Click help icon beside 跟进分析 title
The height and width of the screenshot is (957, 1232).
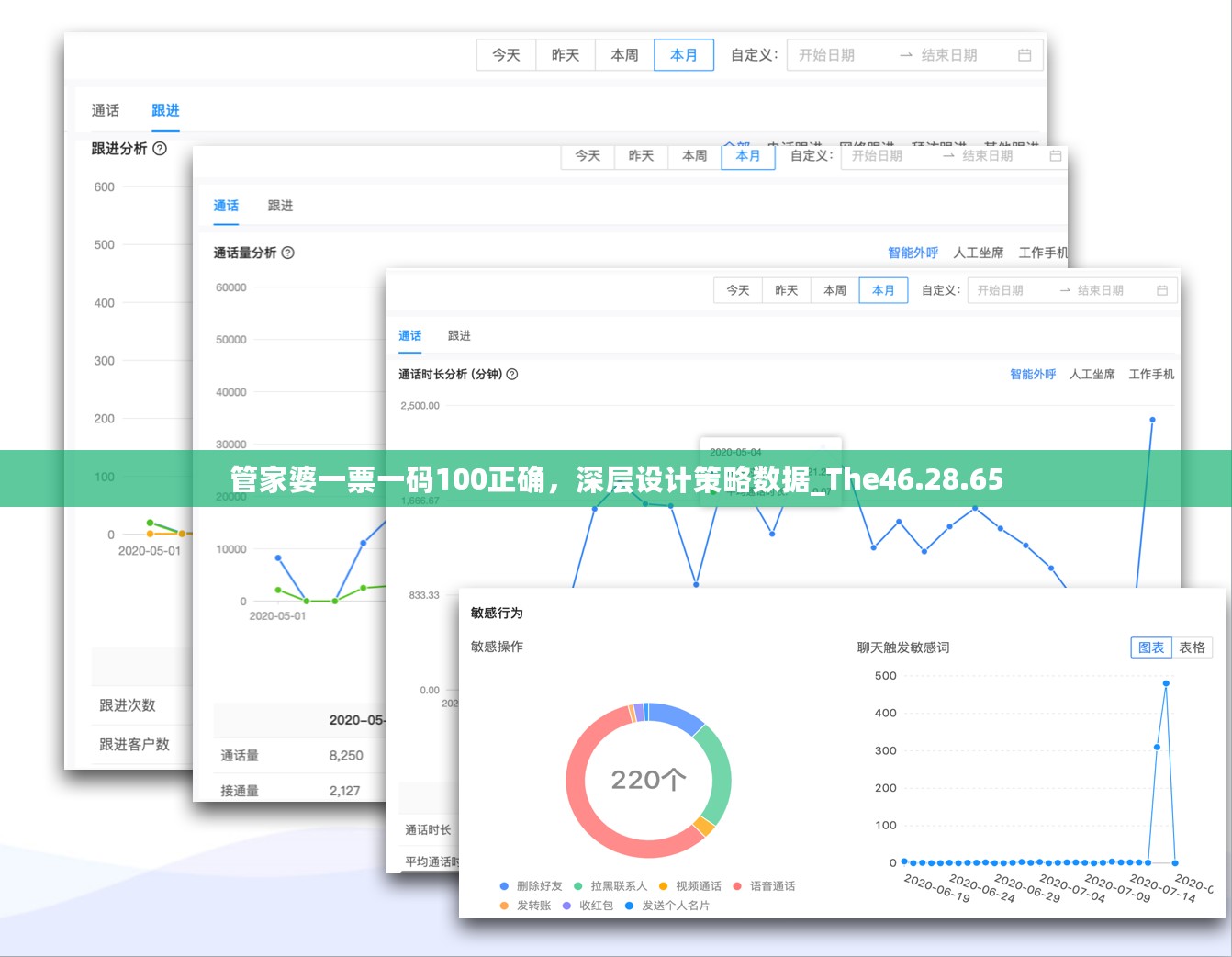tap(160, 148)
